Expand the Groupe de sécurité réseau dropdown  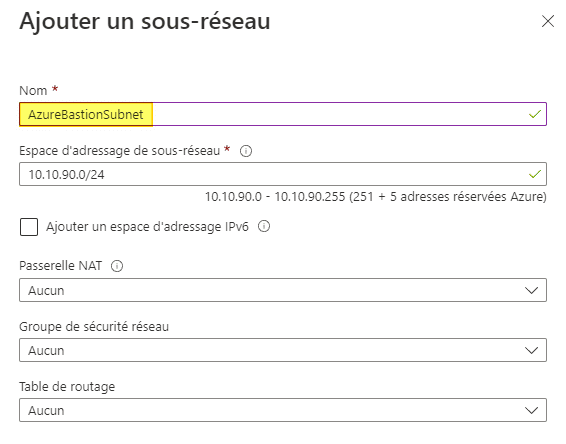(x=283, y=350)
